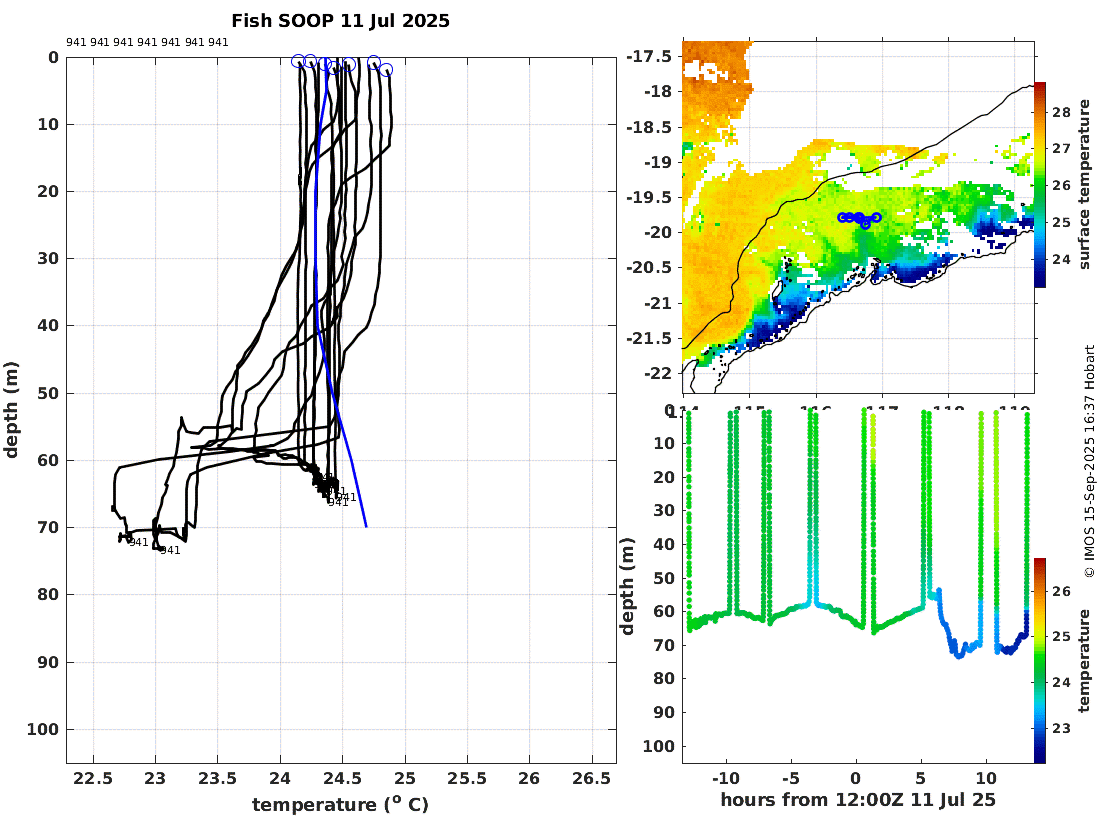Click the 'depth (m)' label of the left plot

pos(11,410)
